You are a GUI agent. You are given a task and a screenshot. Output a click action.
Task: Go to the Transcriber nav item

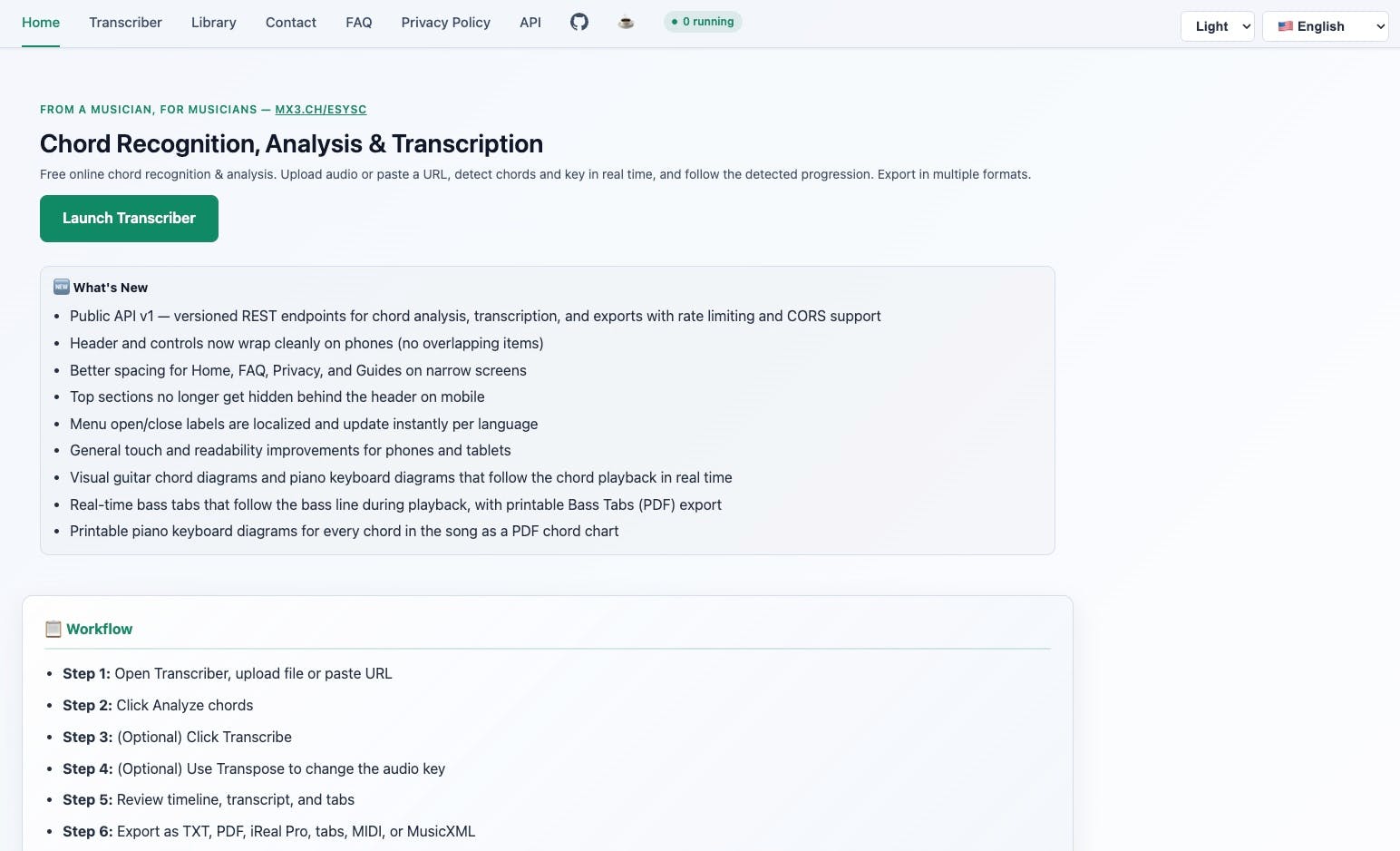(x=125, y=22)
